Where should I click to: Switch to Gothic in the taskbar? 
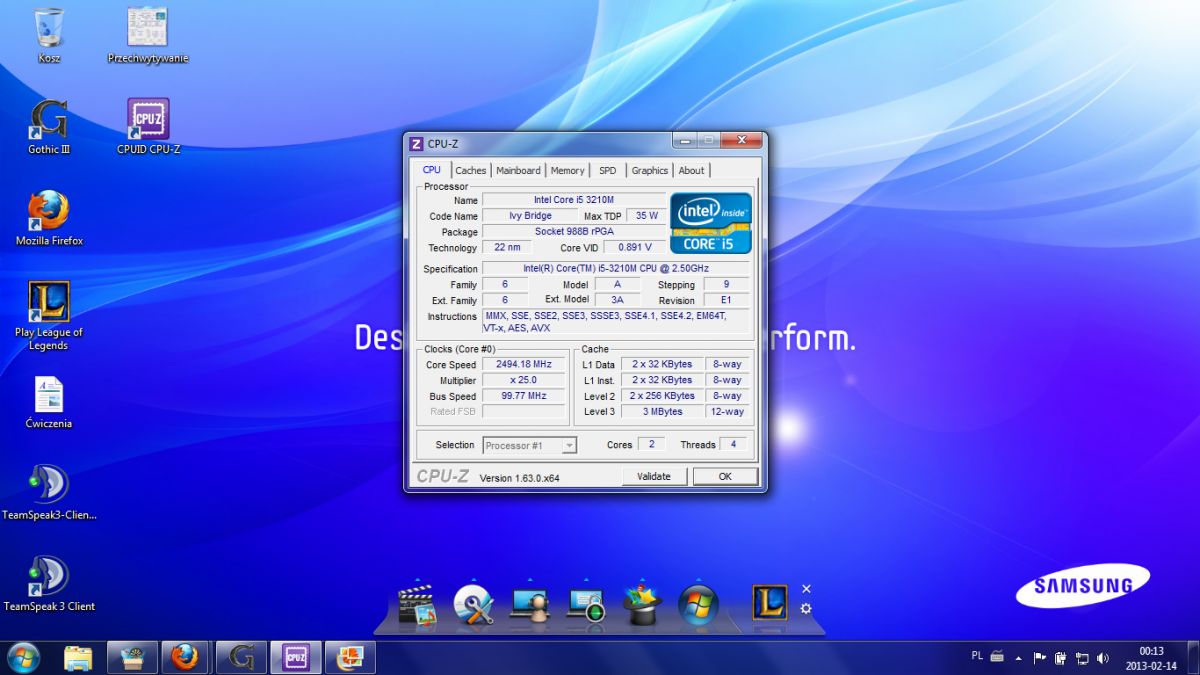point(241,657)
